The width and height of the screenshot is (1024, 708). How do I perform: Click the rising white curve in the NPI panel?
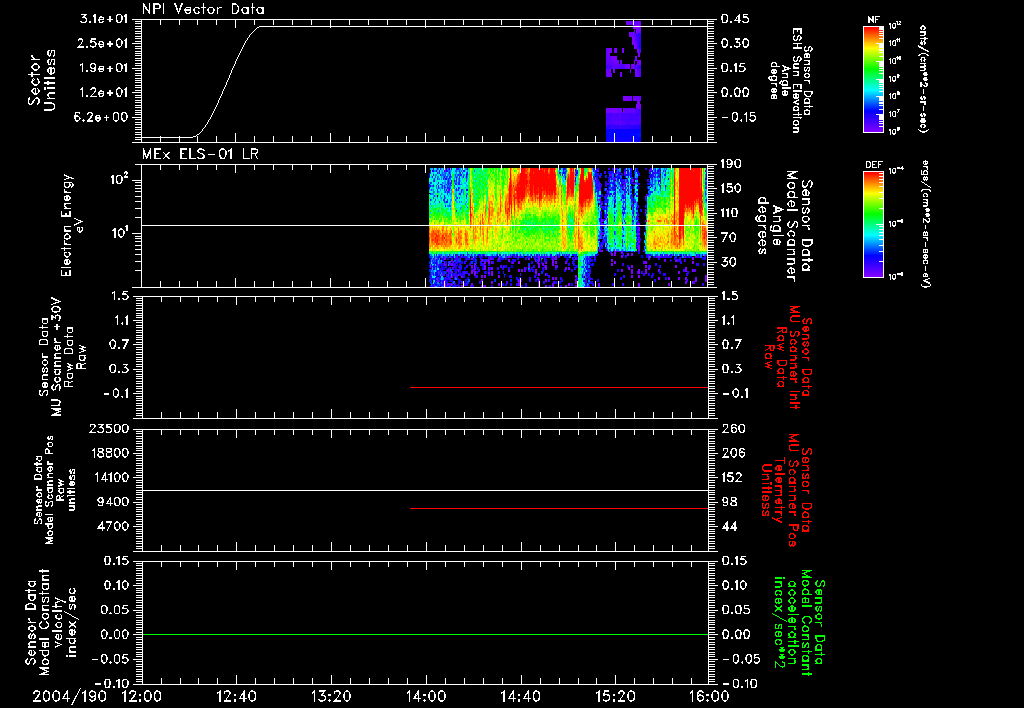pos(227,82)
